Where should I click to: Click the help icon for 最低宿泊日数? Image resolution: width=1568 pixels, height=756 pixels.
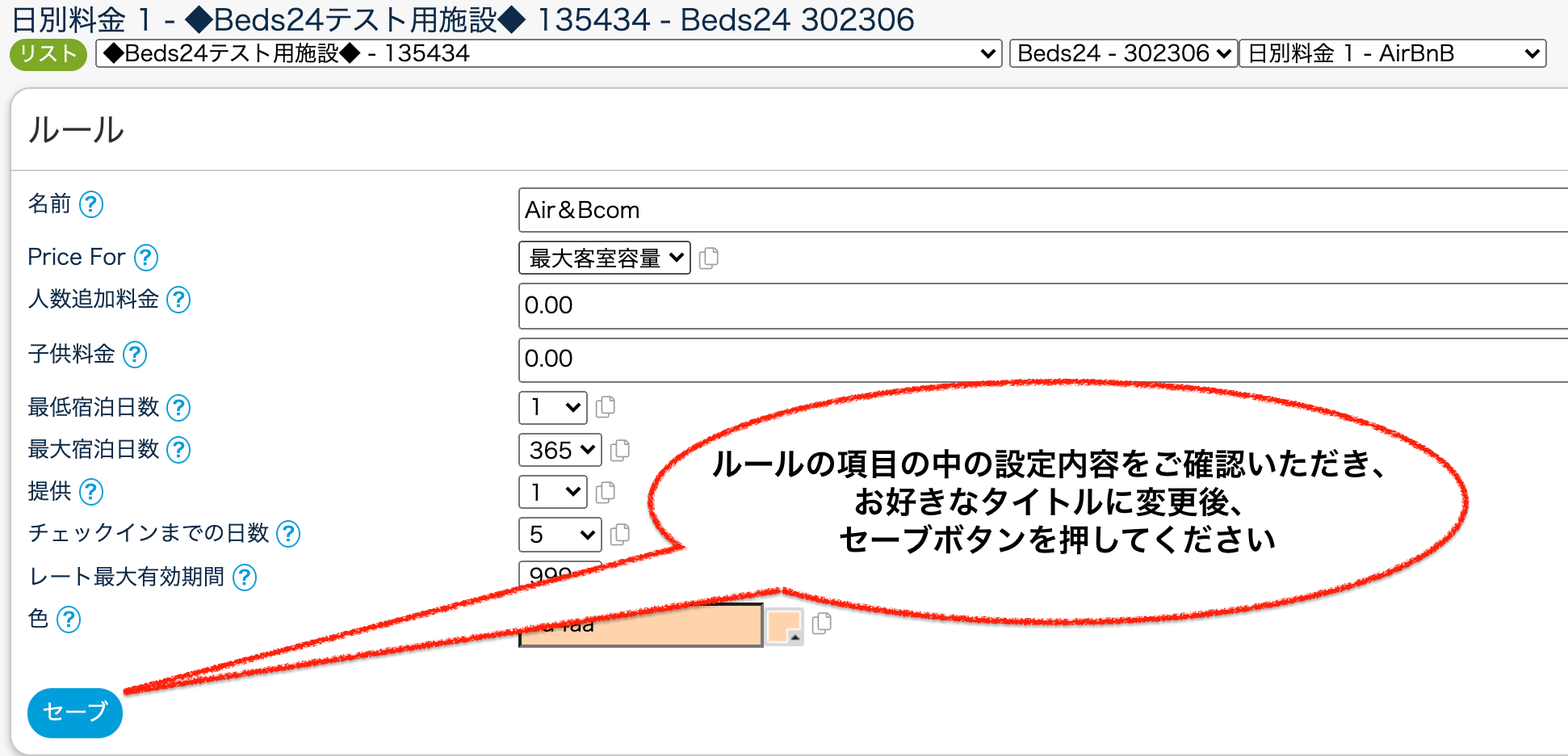(x=178, y=408)
